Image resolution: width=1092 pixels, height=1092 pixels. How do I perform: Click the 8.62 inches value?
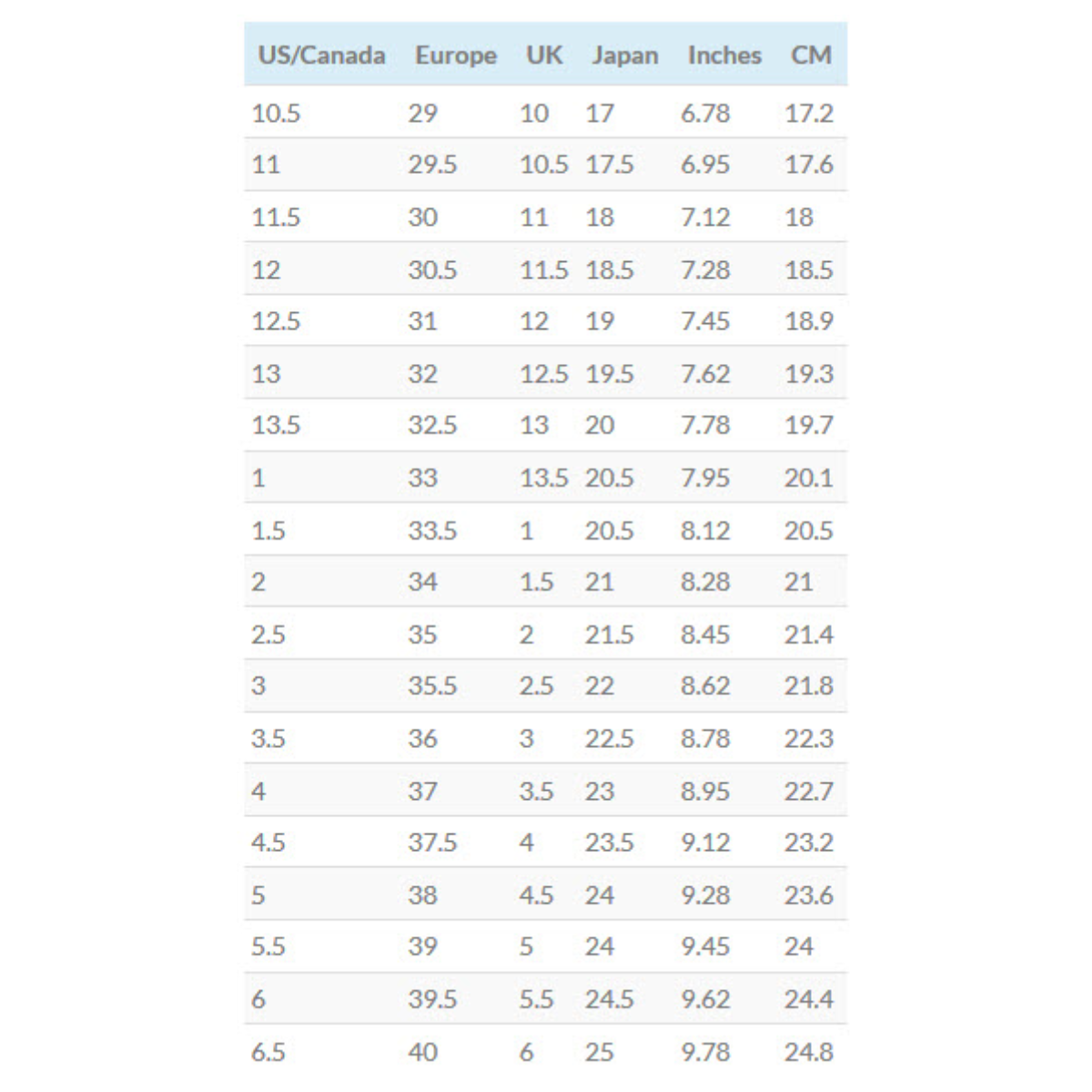(x=705, y=685)
